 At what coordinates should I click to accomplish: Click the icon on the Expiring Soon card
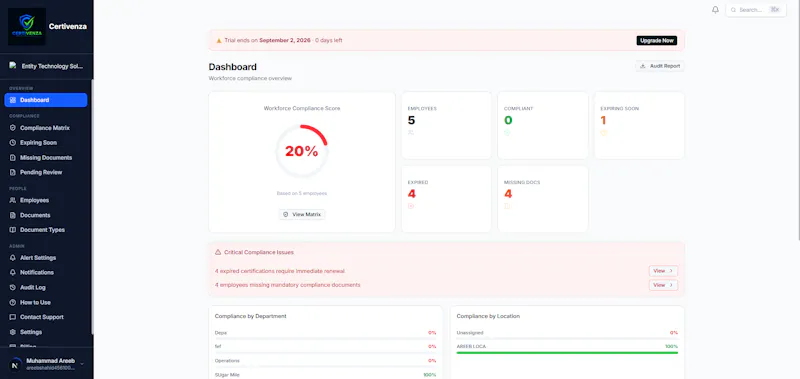(604, 133)
